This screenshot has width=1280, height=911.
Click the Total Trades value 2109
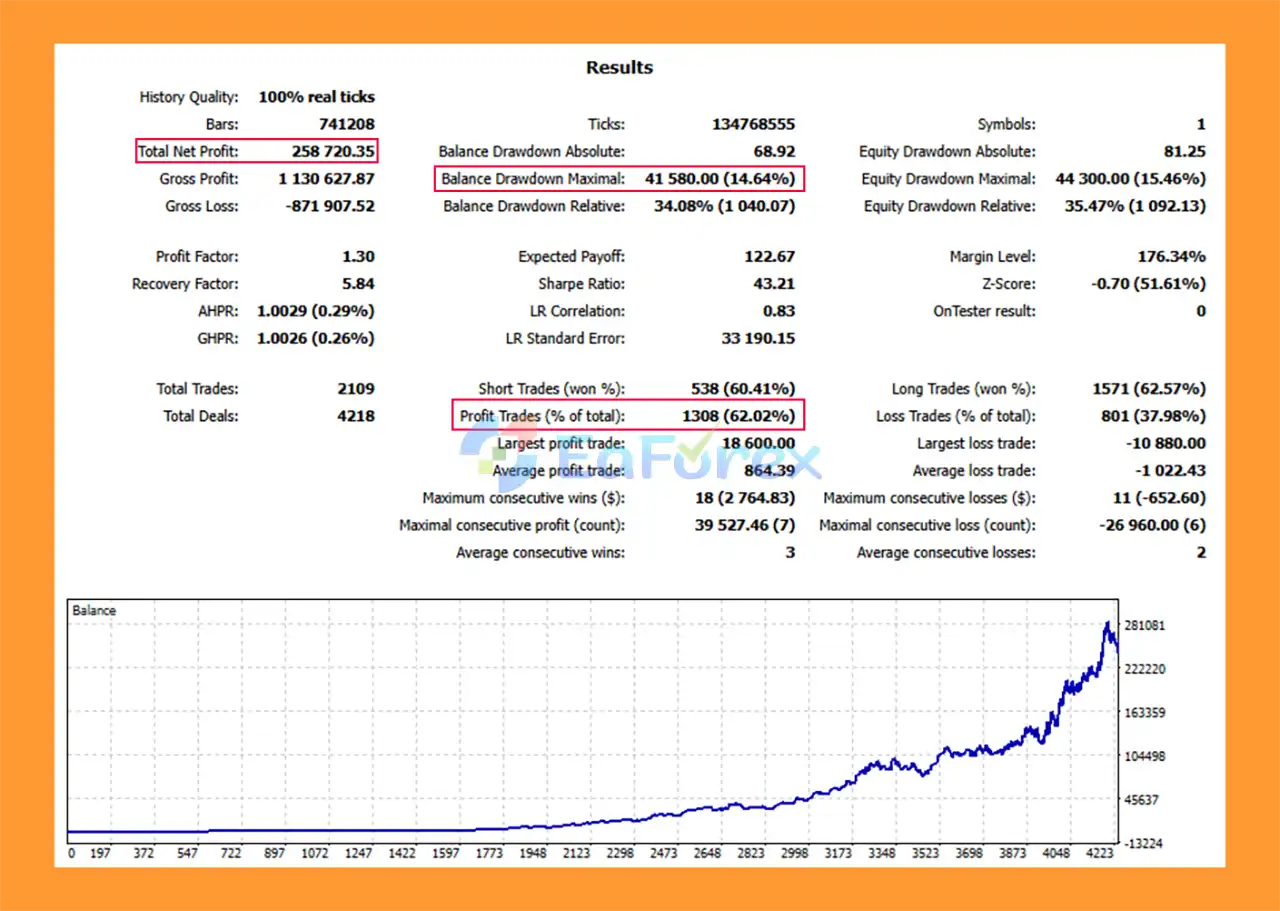(x=356, y=389)
